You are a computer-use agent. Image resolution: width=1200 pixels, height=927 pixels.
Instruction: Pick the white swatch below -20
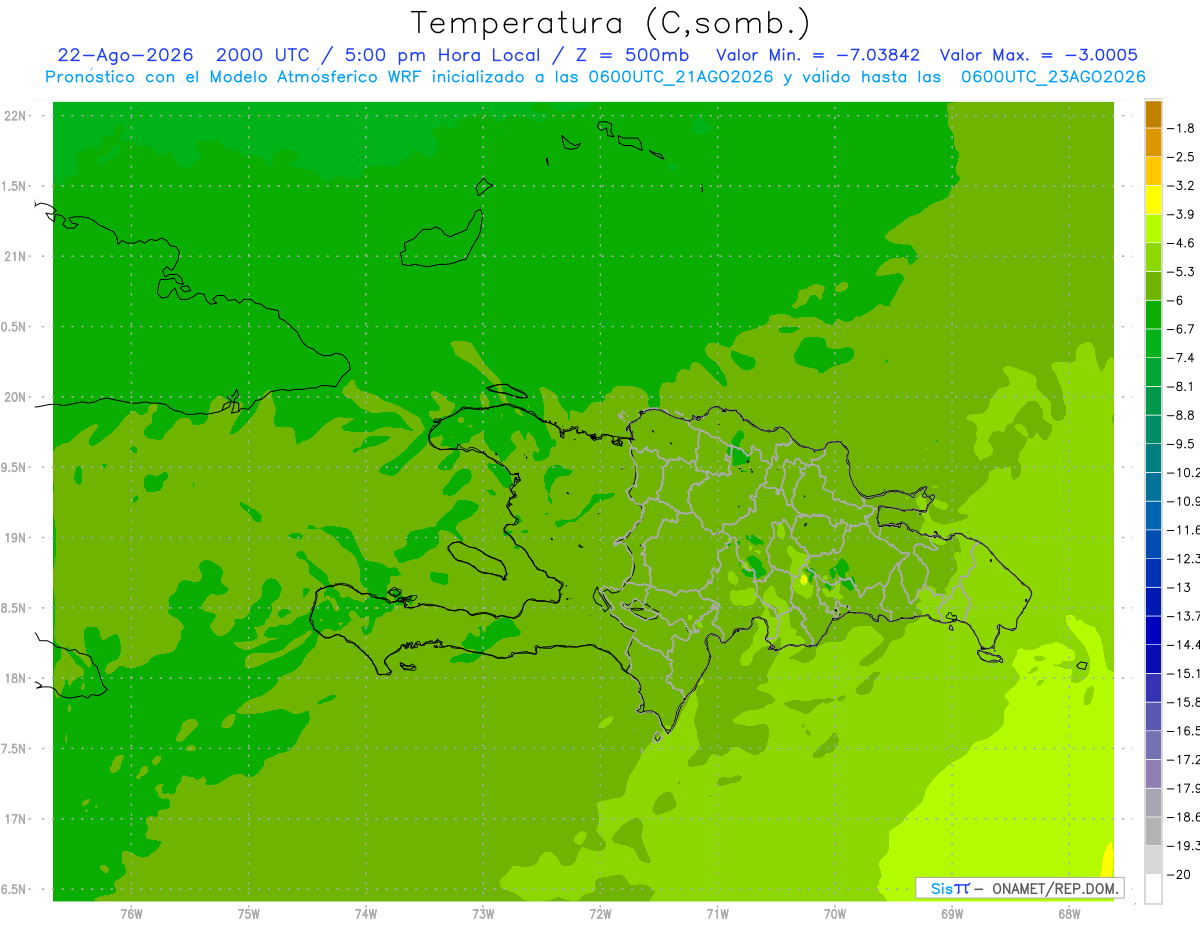point(1153,889)
